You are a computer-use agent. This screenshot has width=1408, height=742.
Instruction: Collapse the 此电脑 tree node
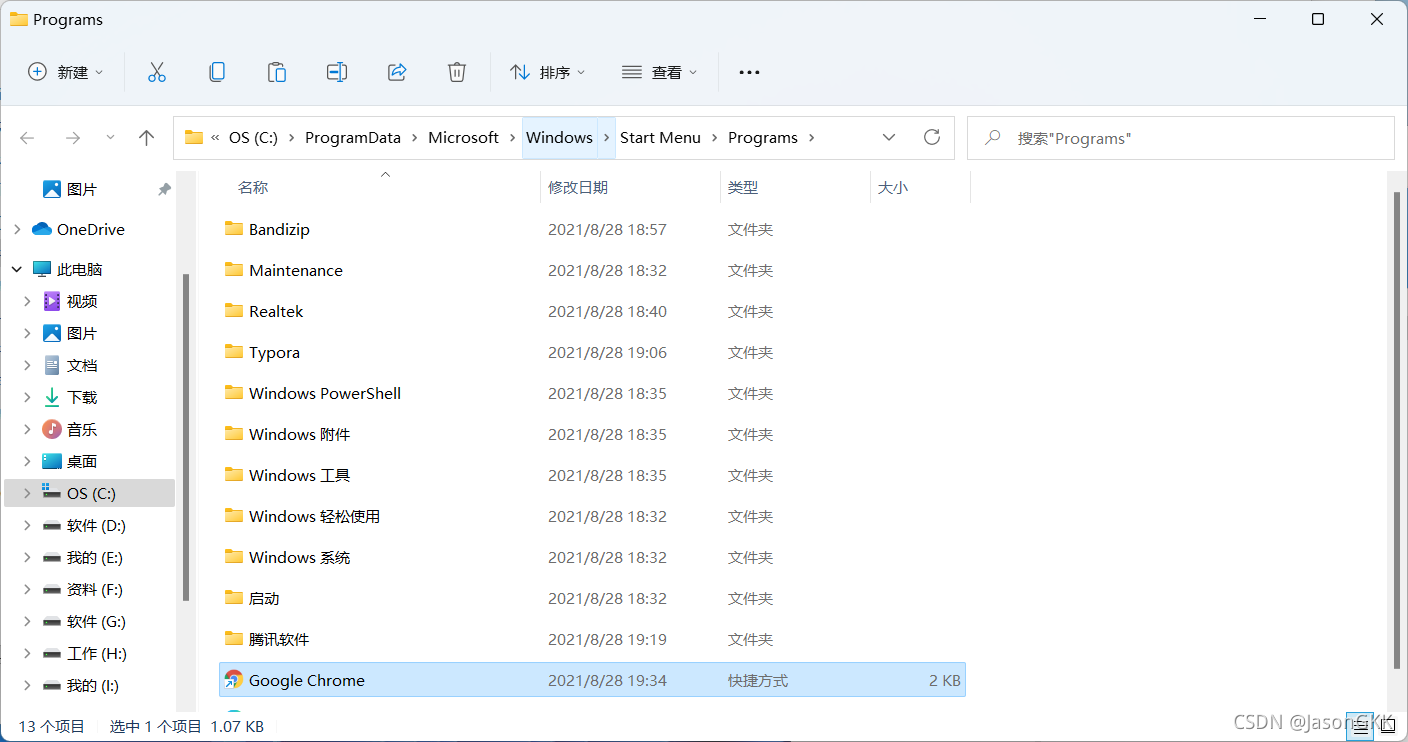coord(17,269)
